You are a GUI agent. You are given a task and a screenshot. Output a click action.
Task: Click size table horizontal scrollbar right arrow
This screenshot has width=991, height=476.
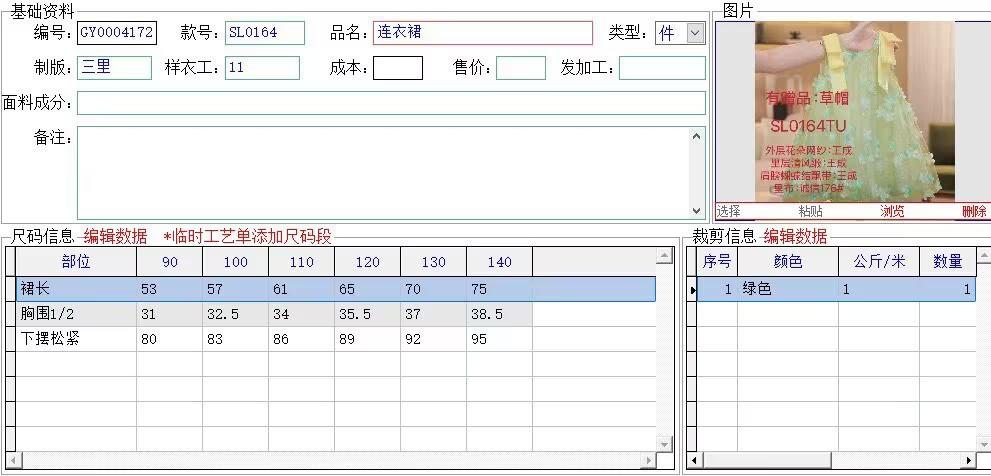648,460
